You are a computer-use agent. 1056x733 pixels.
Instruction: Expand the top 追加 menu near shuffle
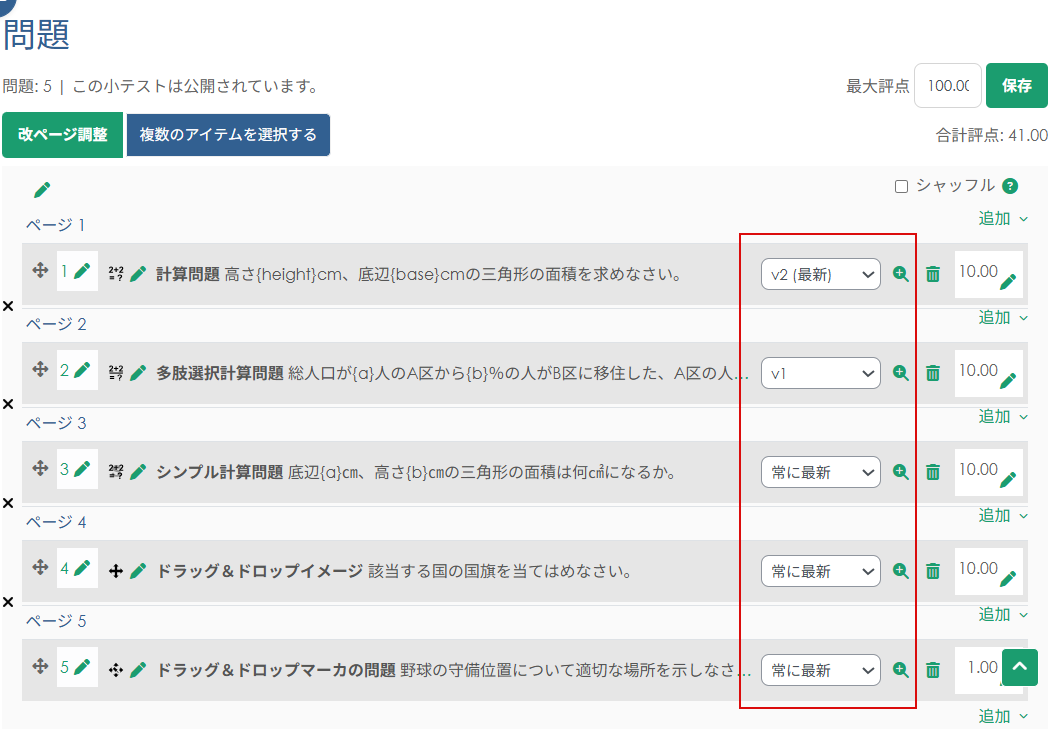coord(1003,218)
